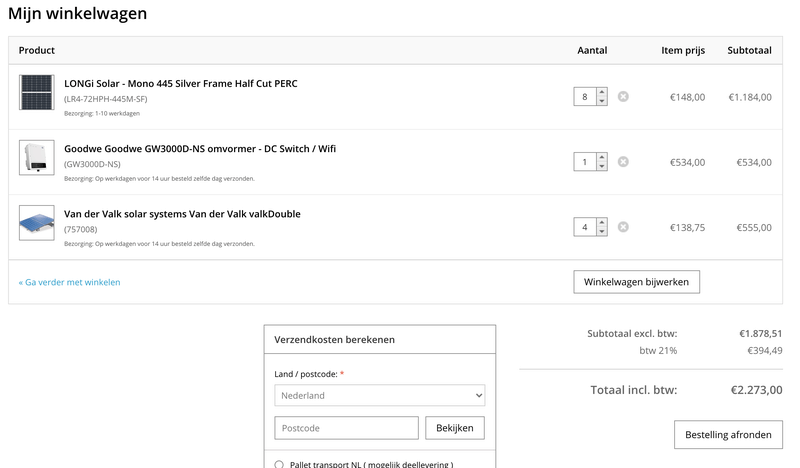This screenshot has width=800, height=468.
Task: Select Pallet transport NL radio option
Action: (279, 464)
